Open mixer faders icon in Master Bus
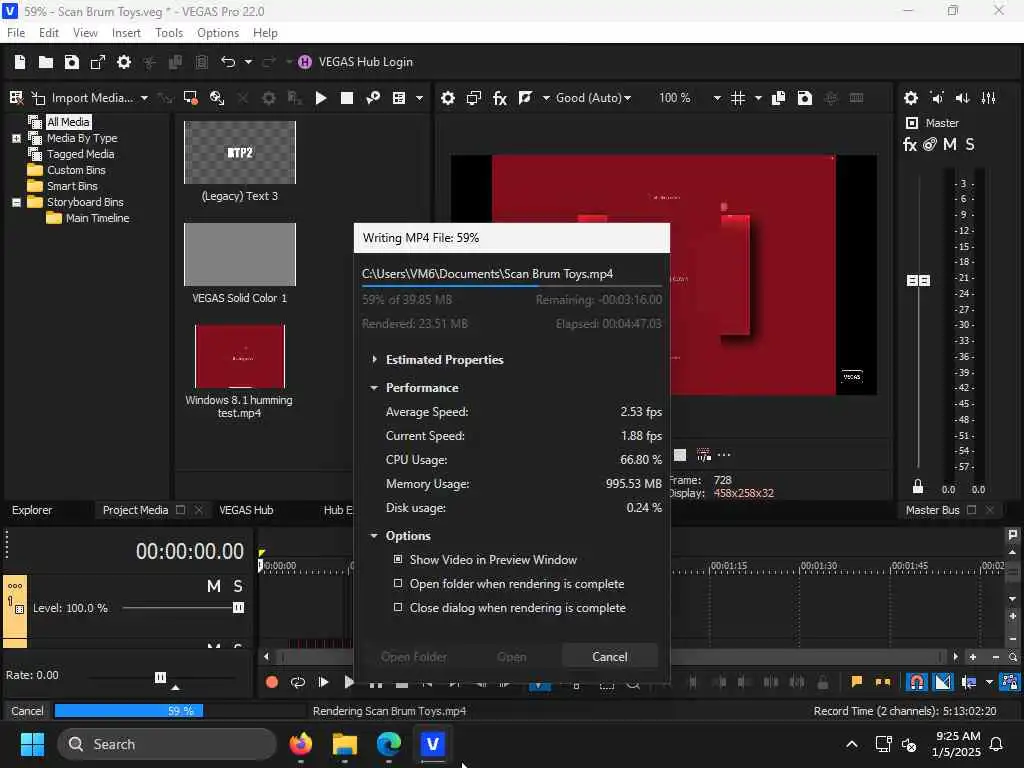 coord(989,98)
